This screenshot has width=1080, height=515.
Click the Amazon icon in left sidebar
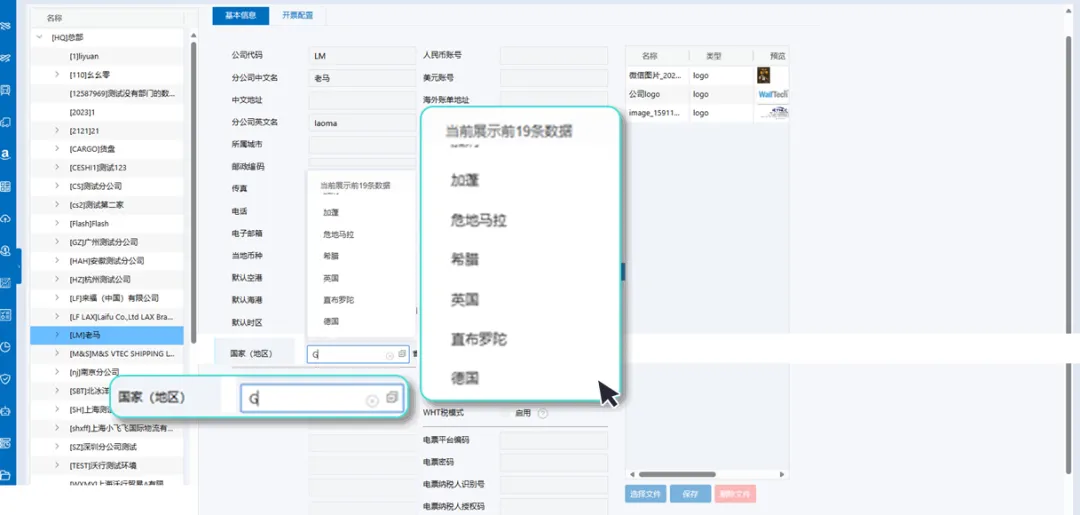click(6, 154)
